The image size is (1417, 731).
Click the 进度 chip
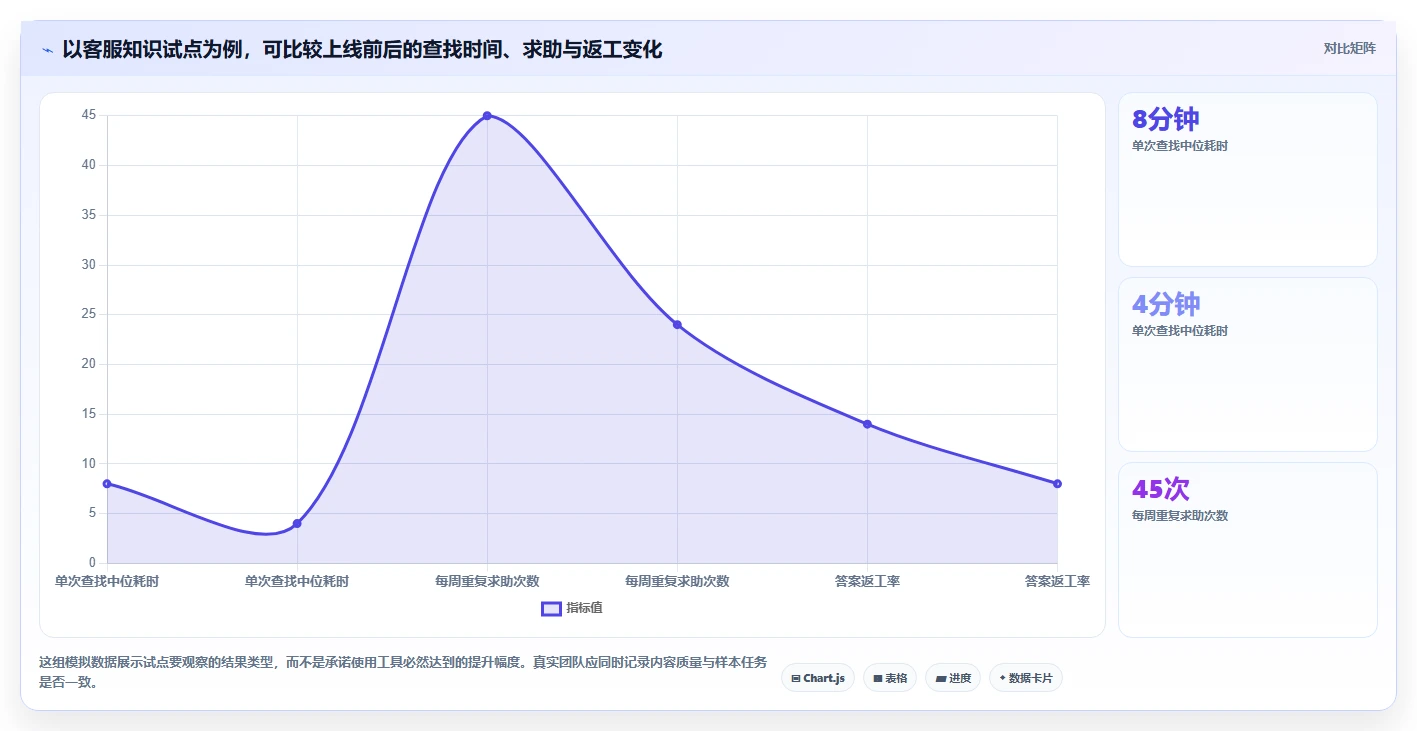pyautogui.click(x=952, y=678)
